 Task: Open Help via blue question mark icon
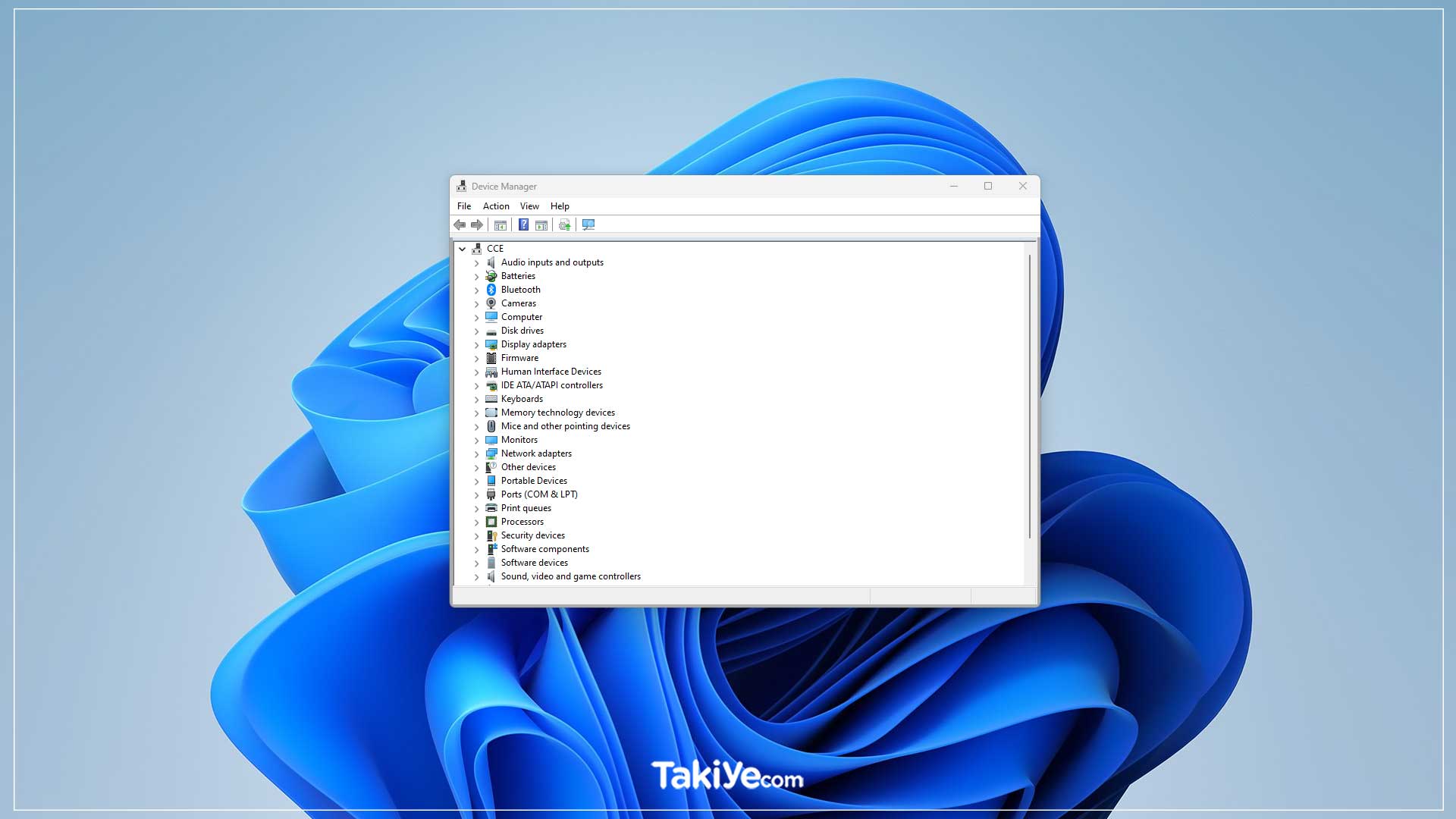(523, 224)
